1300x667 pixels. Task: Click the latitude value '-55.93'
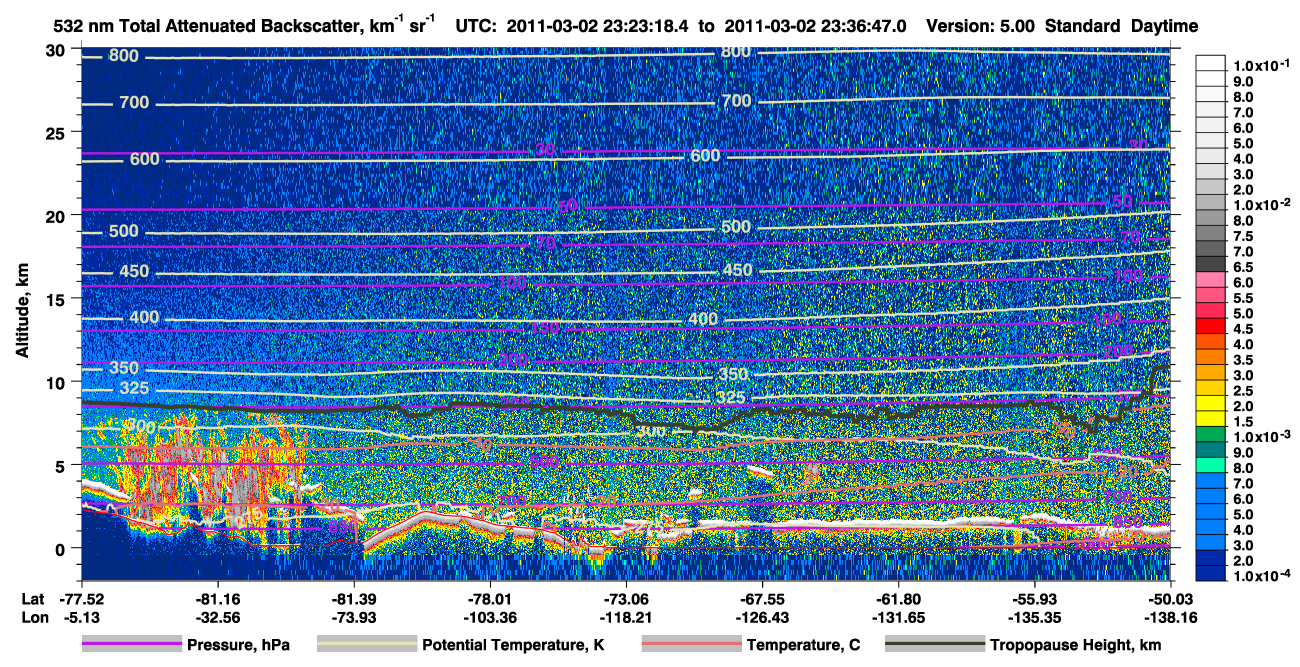click(x=1034, y=598)
